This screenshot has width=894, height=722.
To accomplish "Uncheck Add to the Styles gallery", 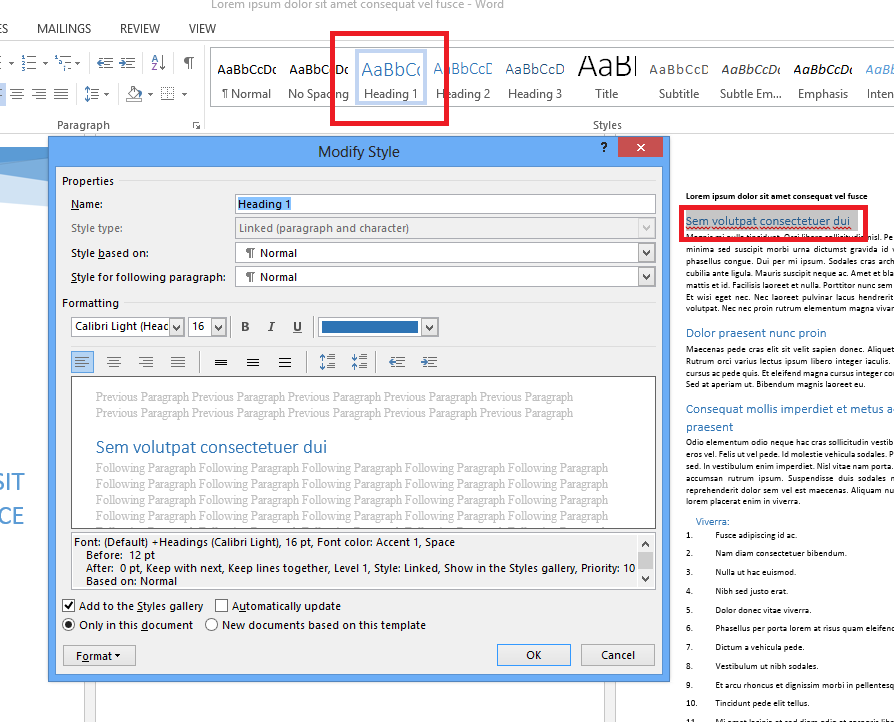I will (68, 606).
